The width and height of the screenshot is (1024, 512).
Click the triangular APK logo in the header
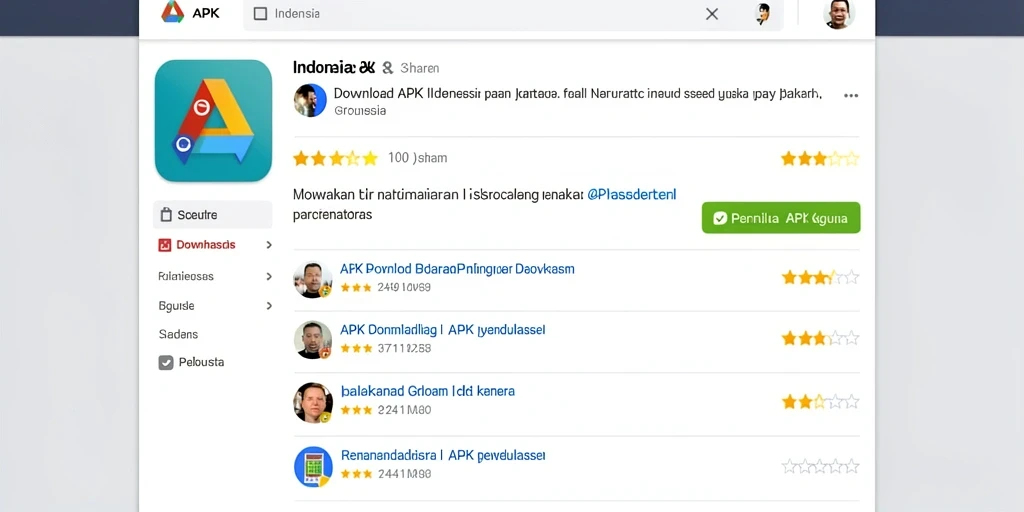[x=173, y=12]
